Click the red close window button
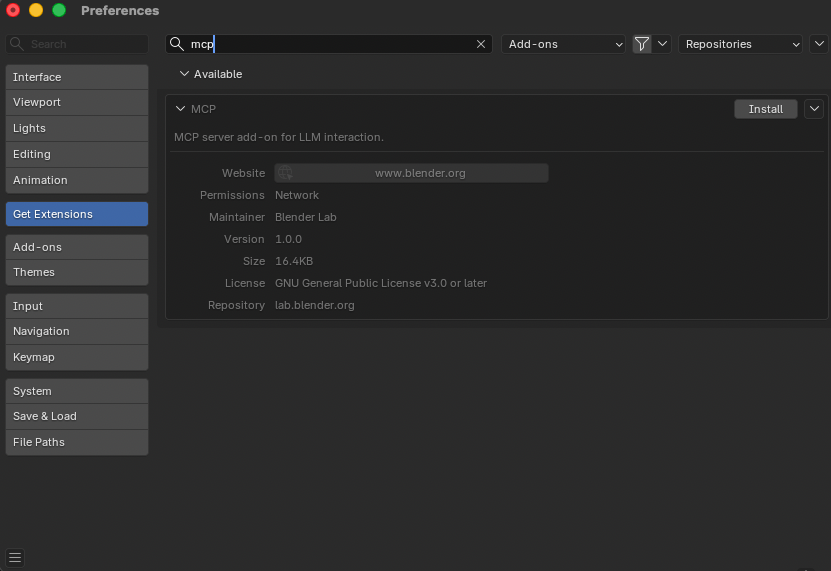Viewport: 831px width, 571px height. [13, 10]
